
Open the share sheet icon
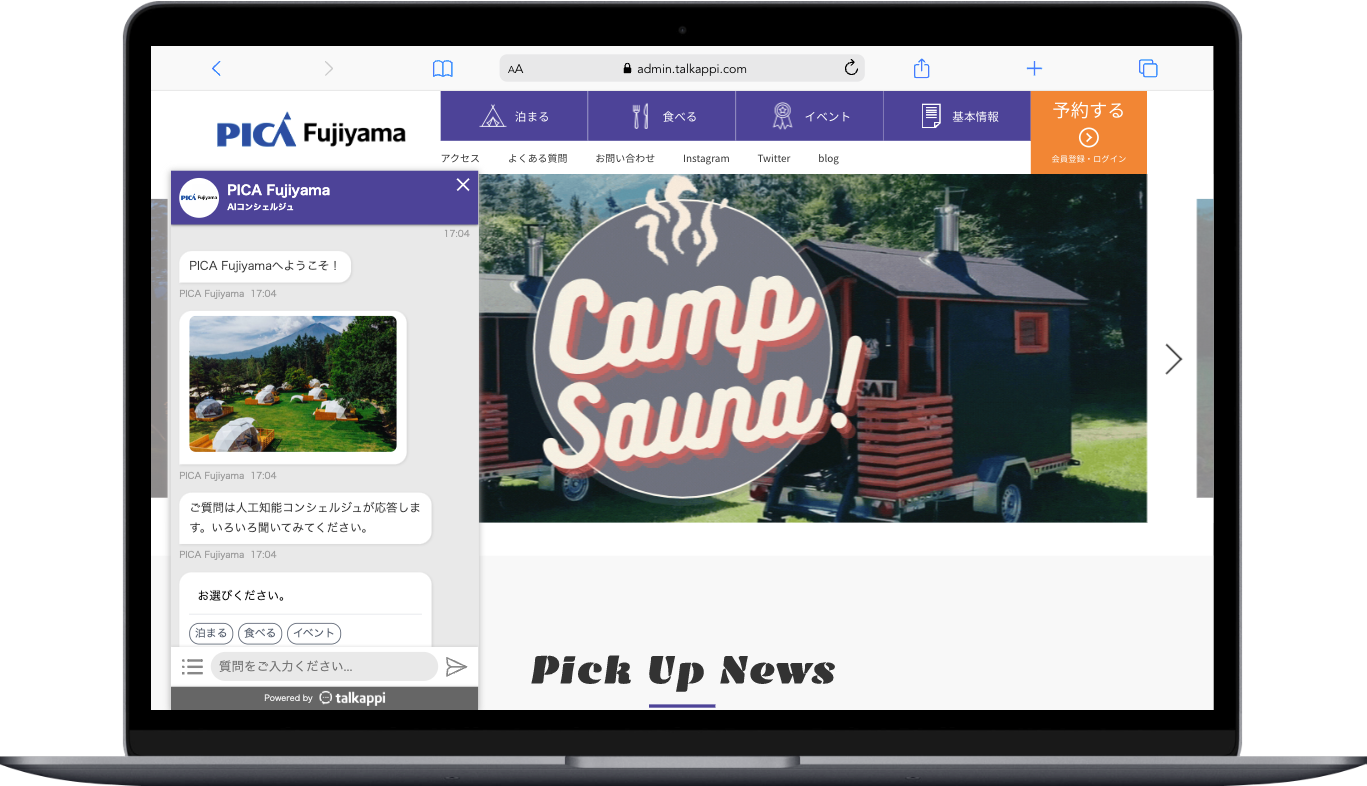922,67
